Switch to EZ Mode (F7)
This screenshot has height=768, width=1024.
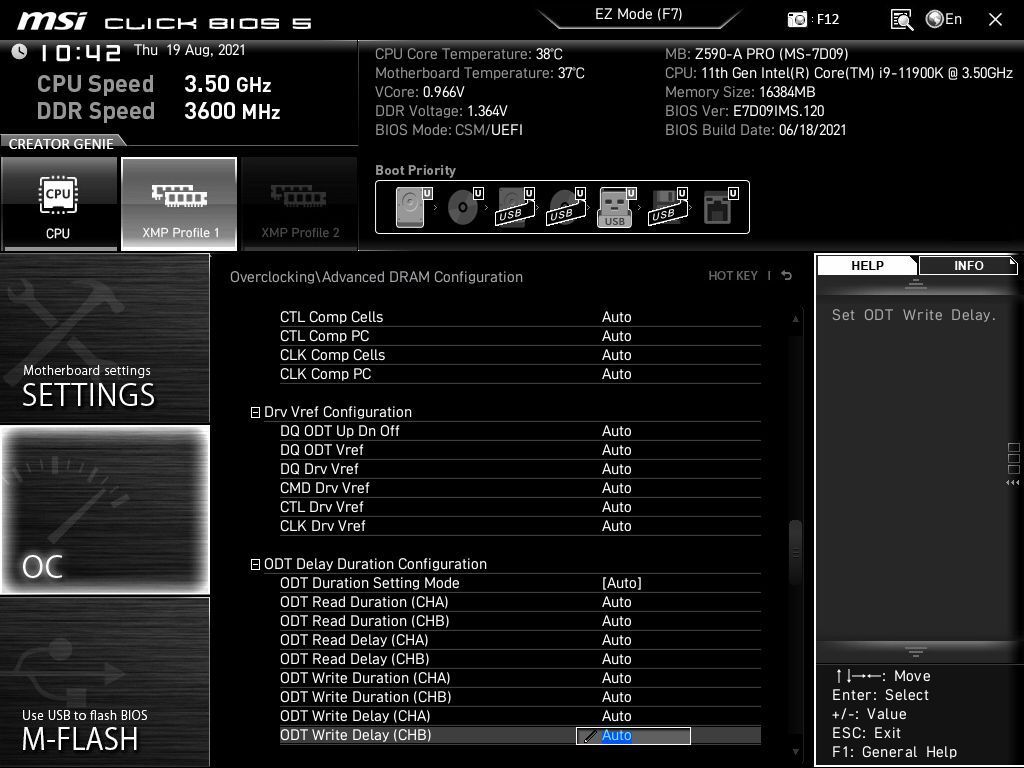point(639,14)
